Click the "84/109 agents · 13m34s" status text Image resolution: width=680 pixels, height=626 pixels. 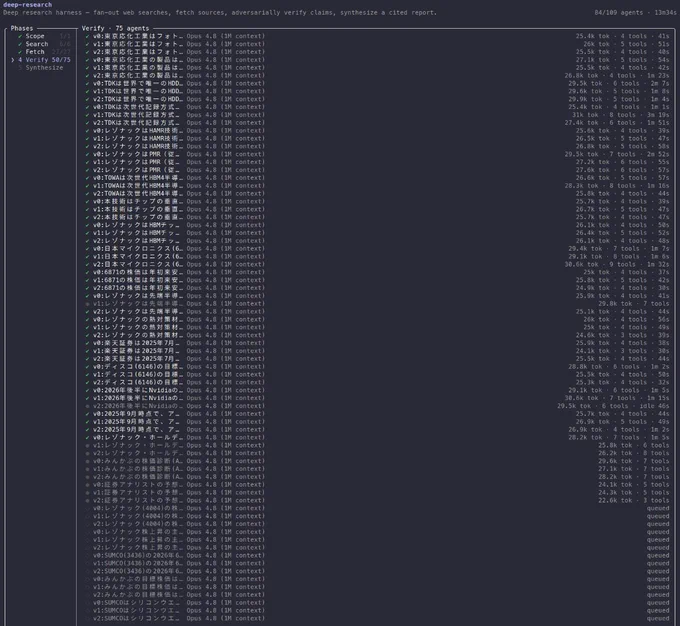point(635,13)
